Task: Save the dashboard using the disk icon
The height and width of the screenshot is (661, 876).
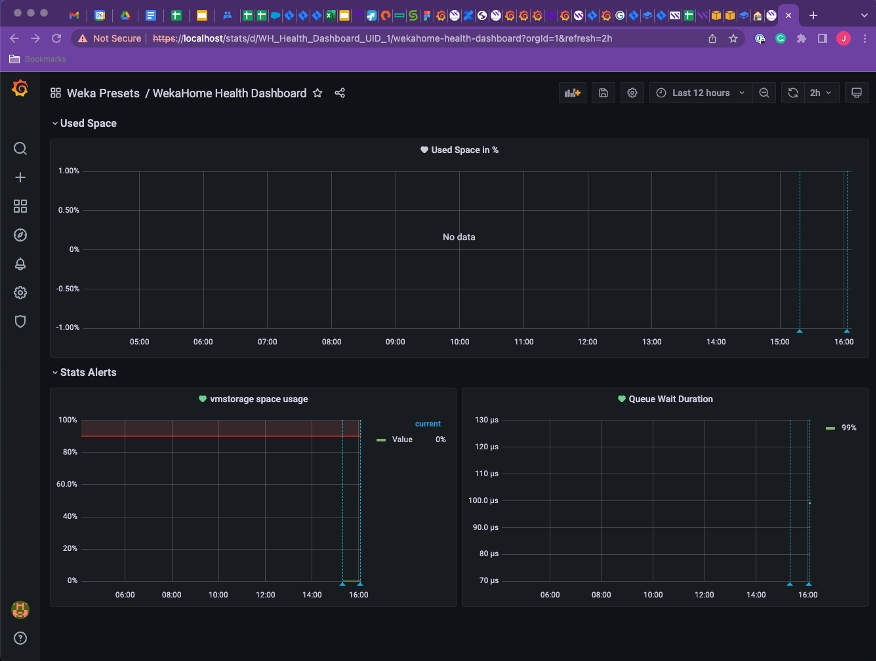Action: pos(603,93)
